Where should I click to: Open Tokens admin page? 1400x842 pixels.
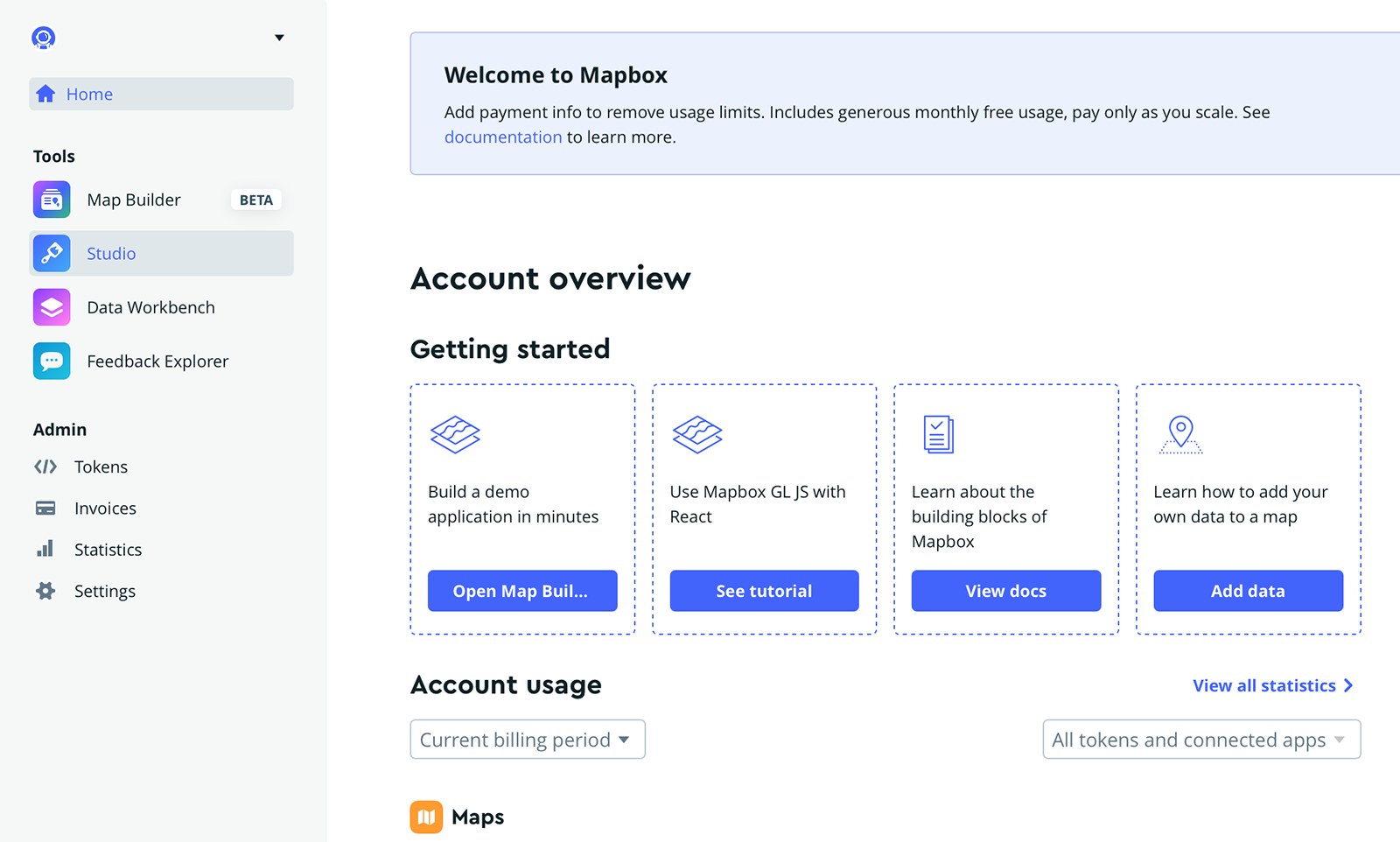101,467
